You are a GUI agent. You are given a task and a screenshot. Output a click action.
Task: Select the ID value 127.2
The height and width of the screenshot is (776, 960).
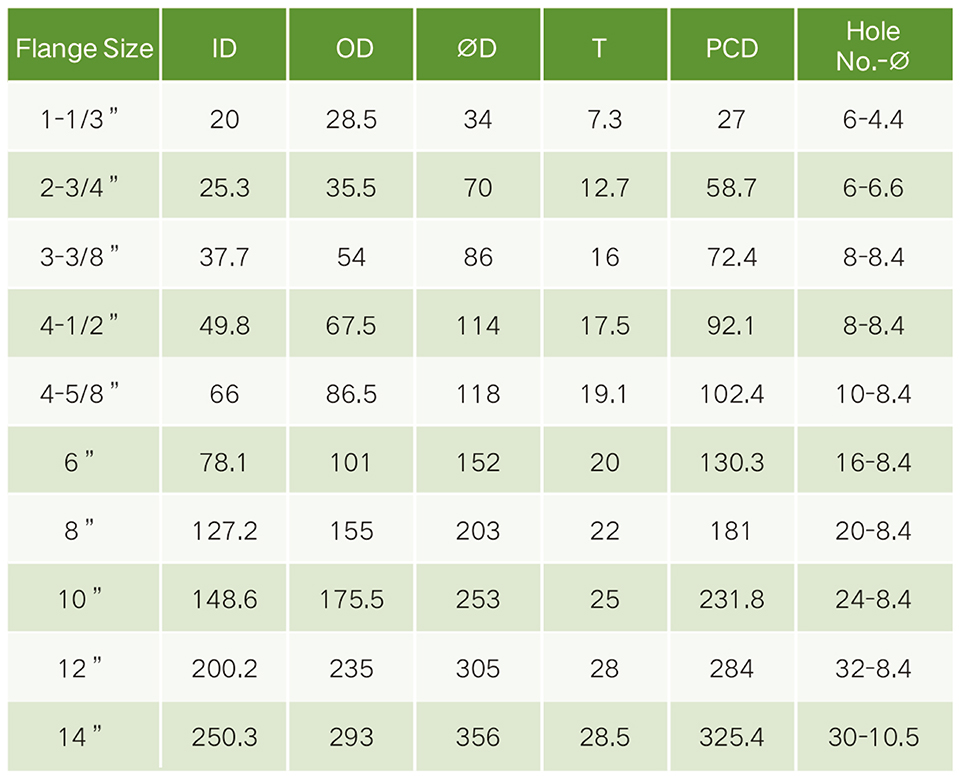(x=225, y=531)
